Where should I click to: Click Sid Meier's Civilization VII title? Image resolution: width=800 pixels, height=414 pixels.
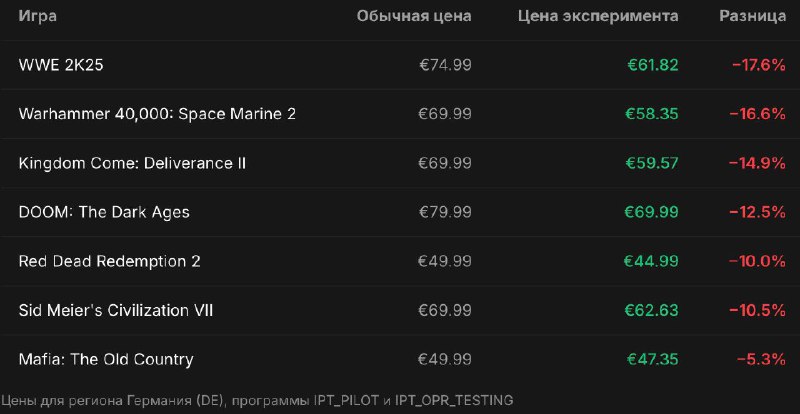(x=116, y=310)
